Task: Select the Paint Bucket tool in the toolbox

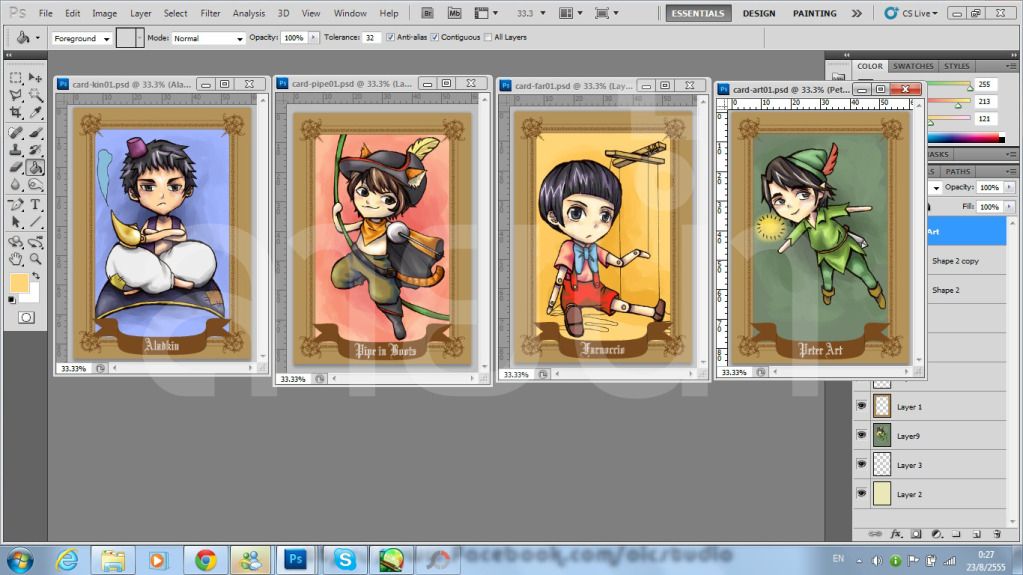Action: tap(35, 167)
